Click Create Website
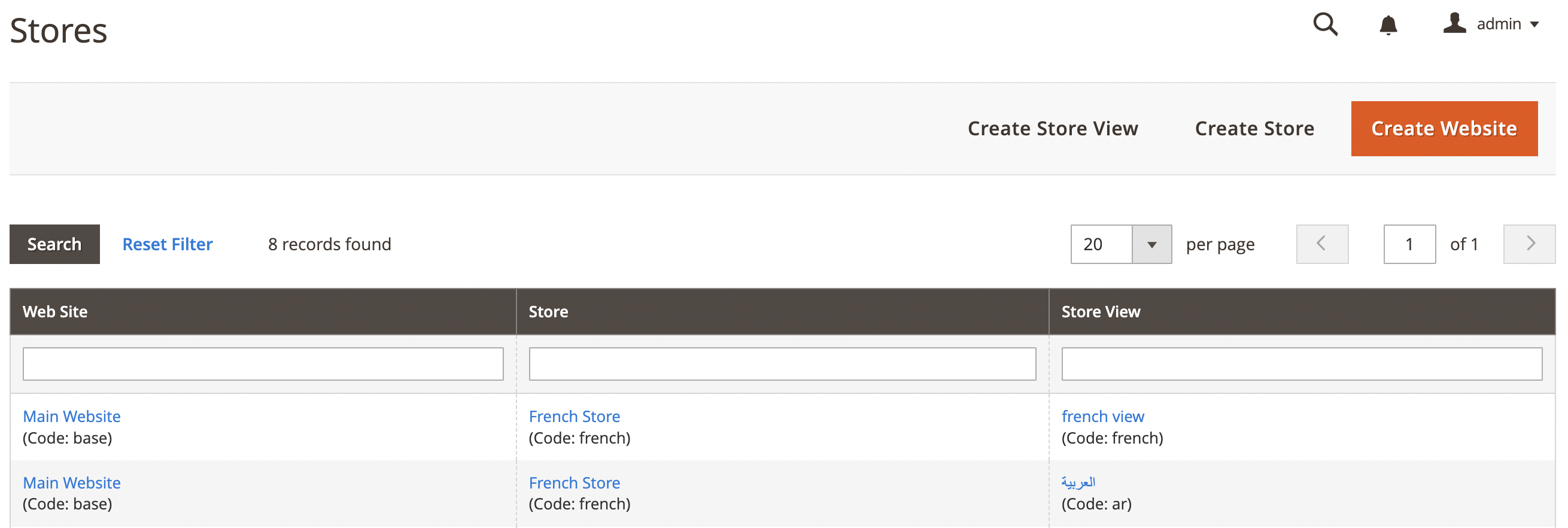Viewport: 1568px width, 528px height. click(x=1444, y=129)
